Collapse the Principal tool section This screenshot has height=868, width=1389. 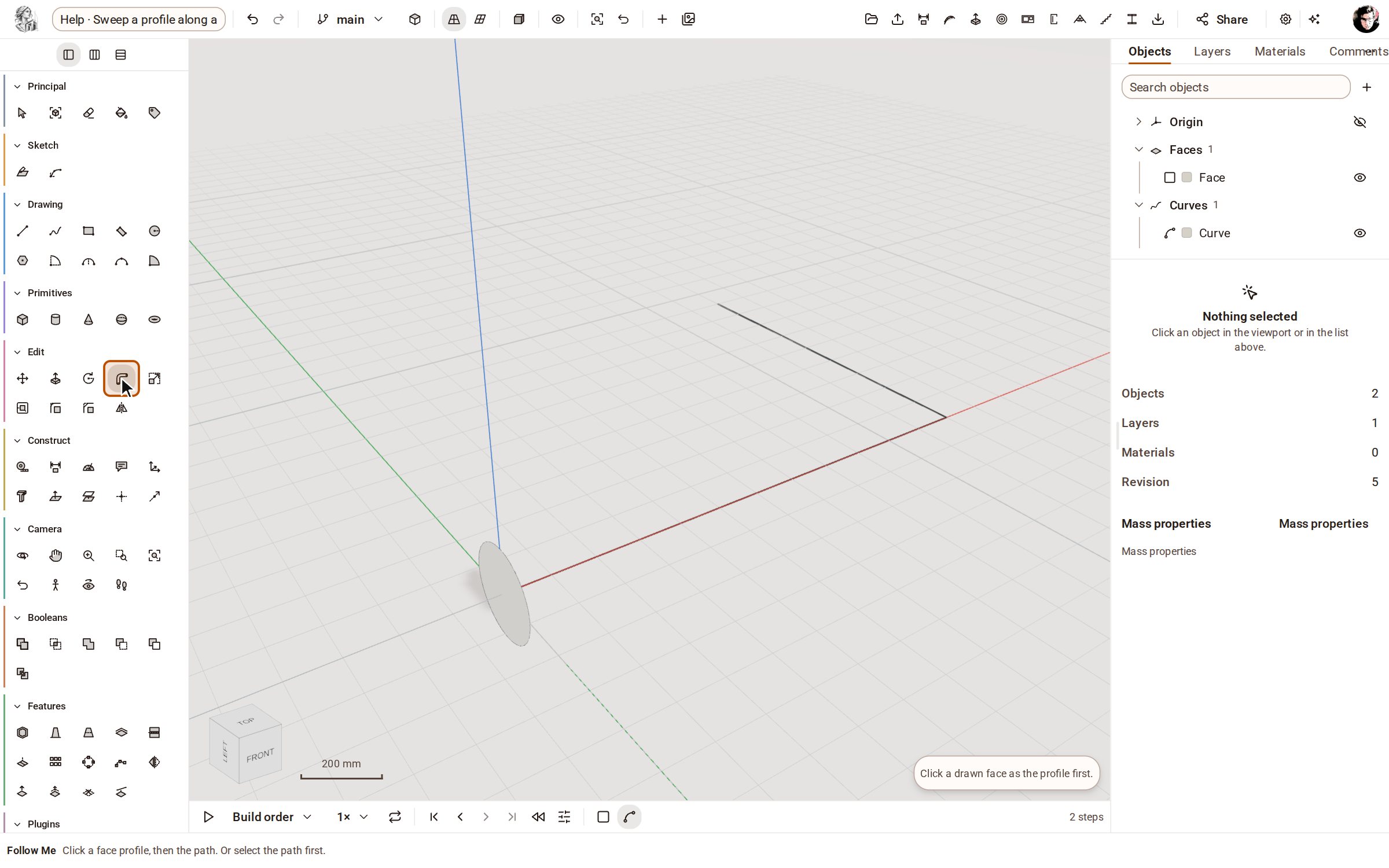pos(17,86)
